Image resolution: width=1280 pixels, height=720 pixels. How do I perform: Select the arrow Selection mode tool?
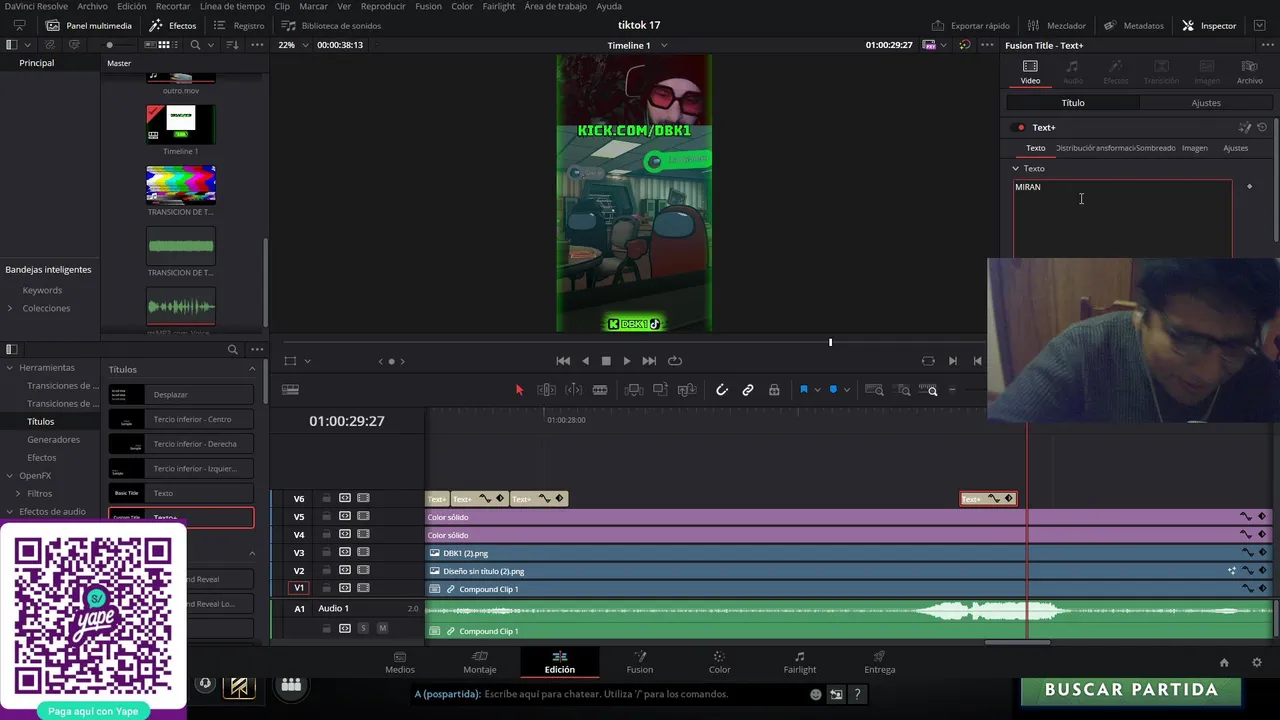pos(519,390)
